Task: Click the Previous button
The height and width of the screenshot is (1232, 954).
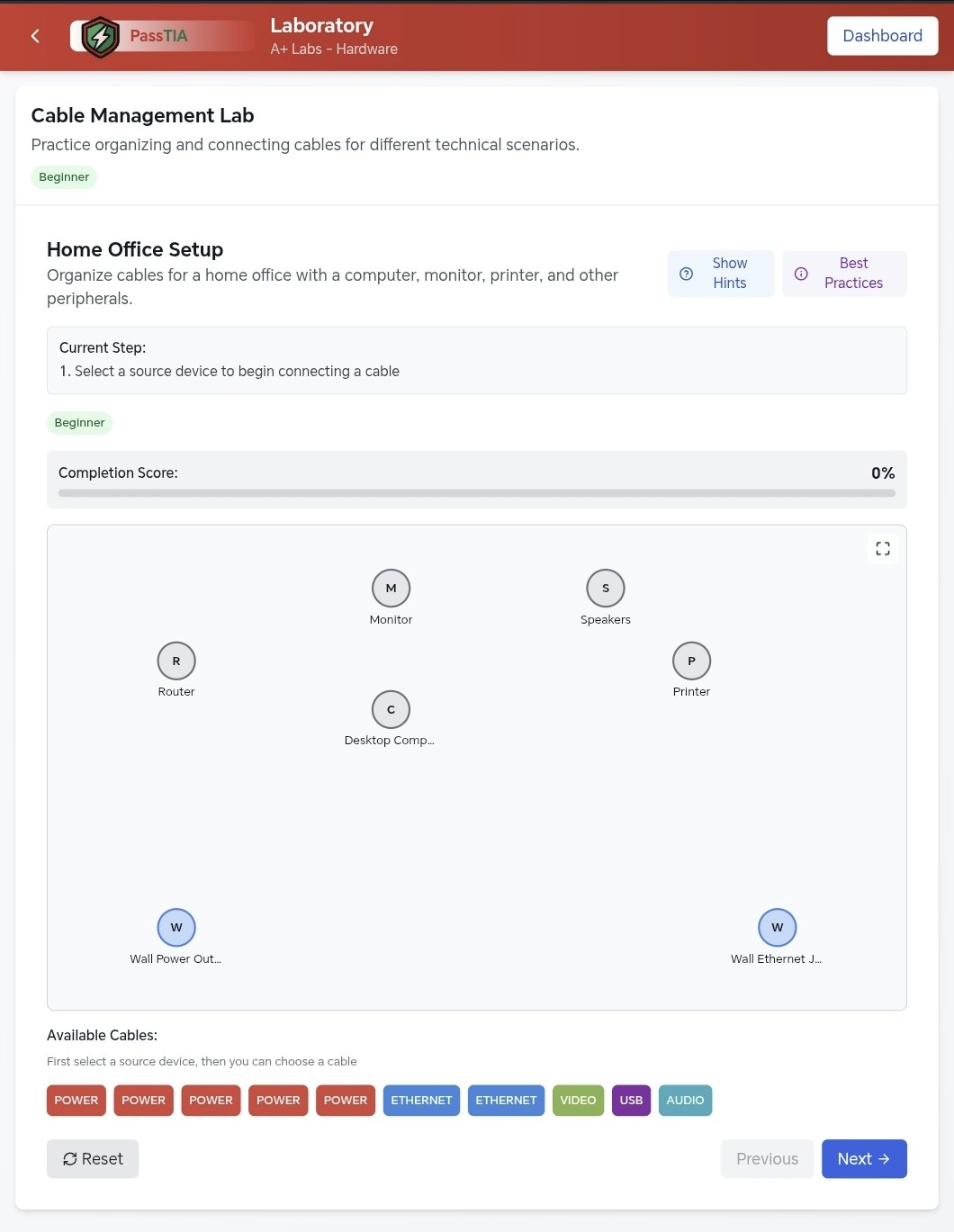Action: coord(767,1159)
